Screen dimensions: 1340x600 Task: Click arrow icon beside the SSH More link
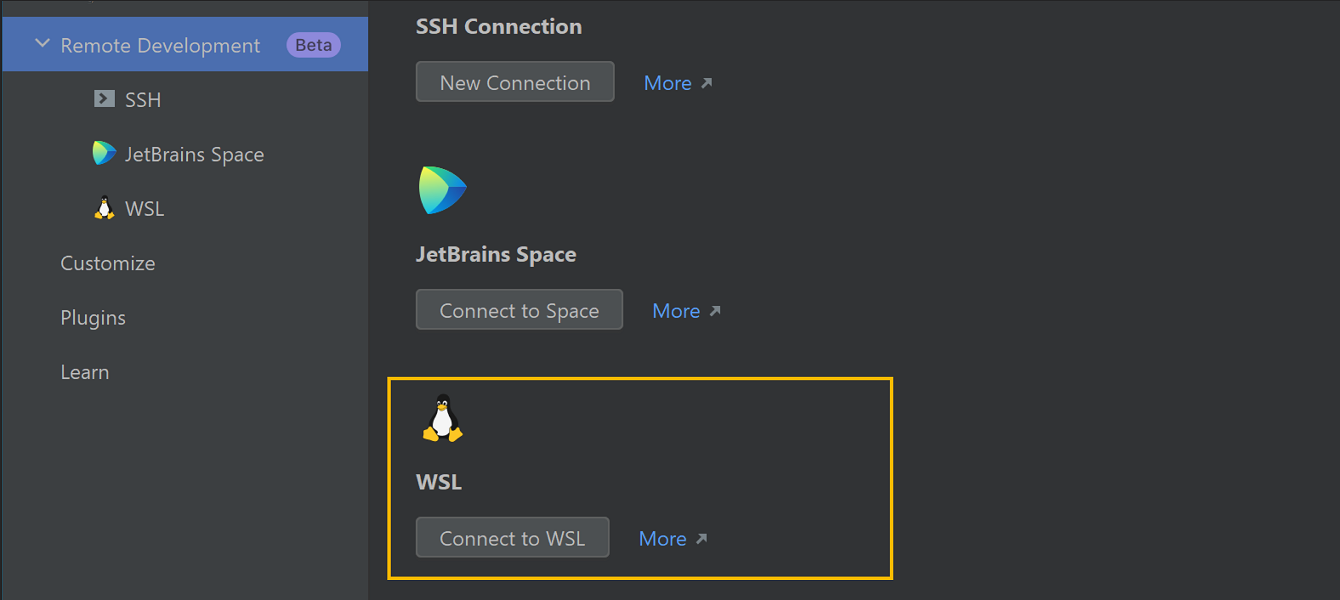707,83
